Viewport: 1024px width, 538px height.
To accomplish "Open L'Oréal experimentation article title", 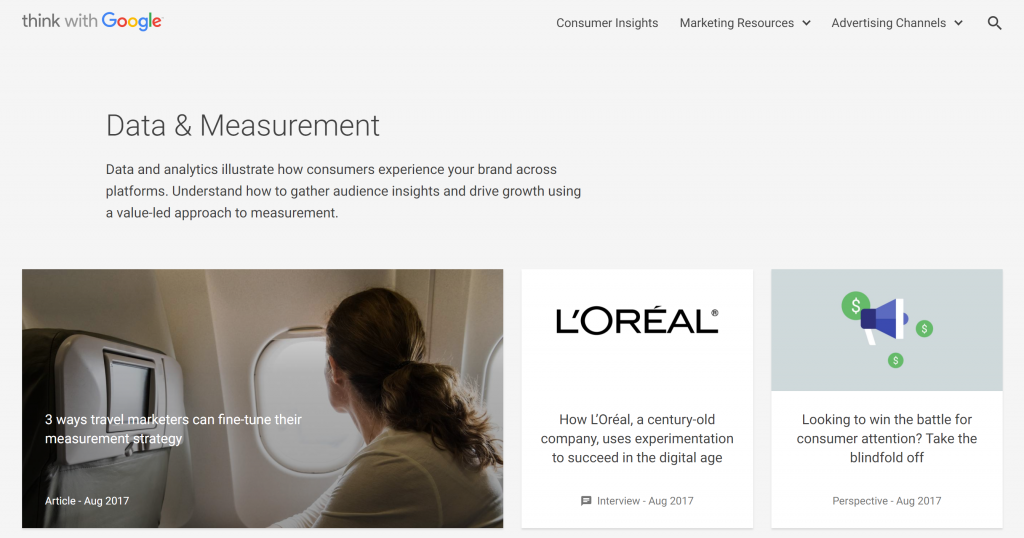I will 637,438.
